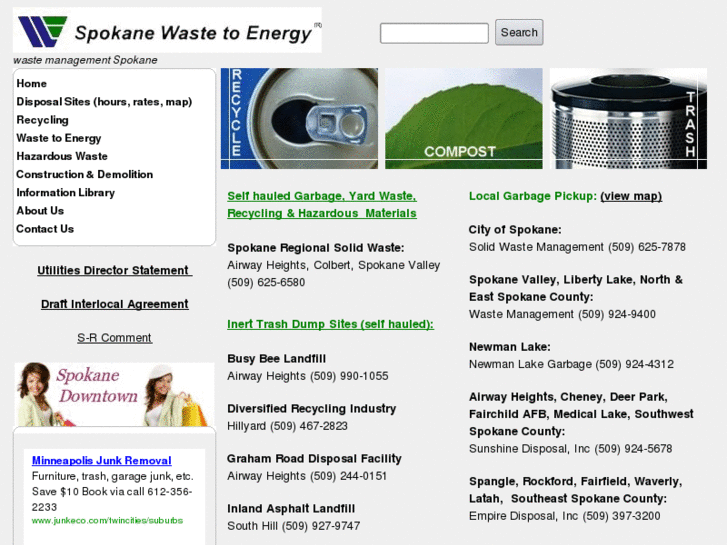Click the Trash bin banner image
Screen dimensions: 727x545
click(628, 118)
